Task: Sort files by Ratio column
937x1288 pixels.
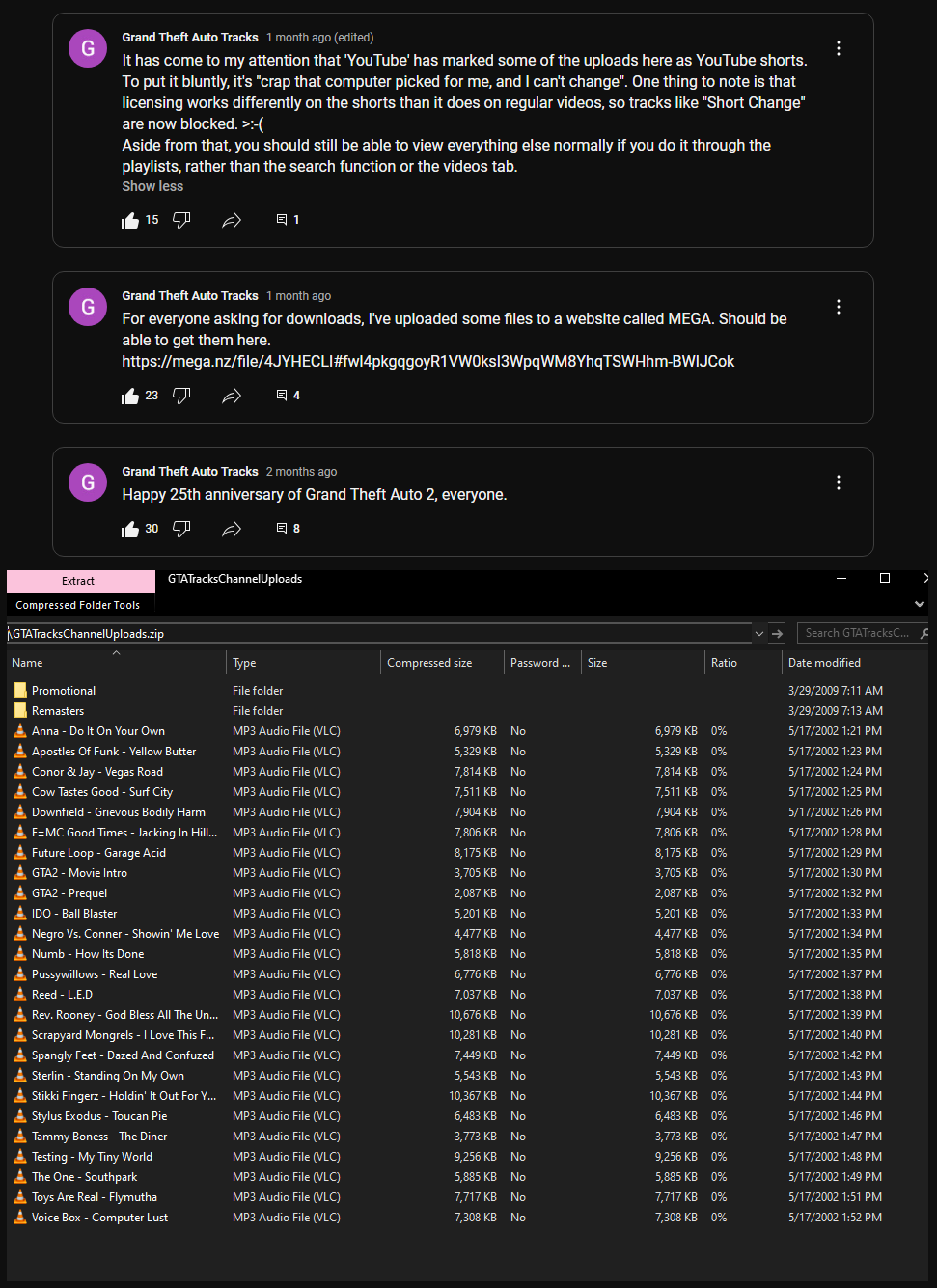Action: pos(744,663)
